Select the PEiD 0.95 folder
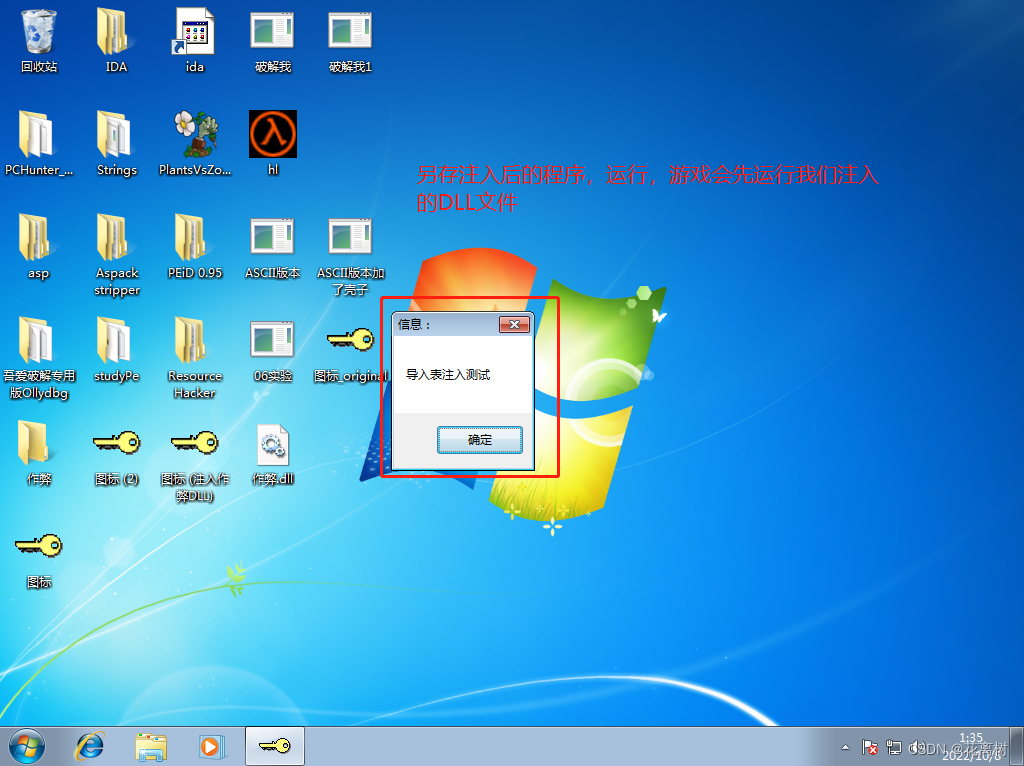The height and width of the screenshot is (766, 1024). (193, 238)
